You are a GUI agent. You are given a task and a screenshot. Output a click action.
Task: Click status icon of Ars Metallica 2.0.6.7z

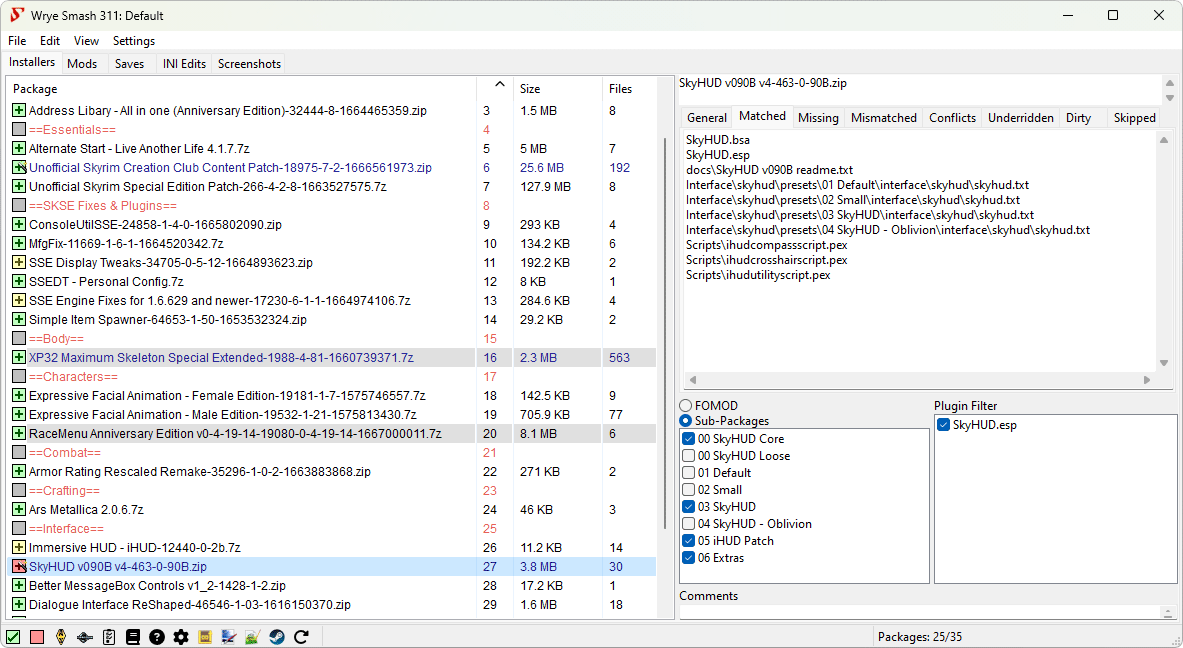tap(20, 510)
